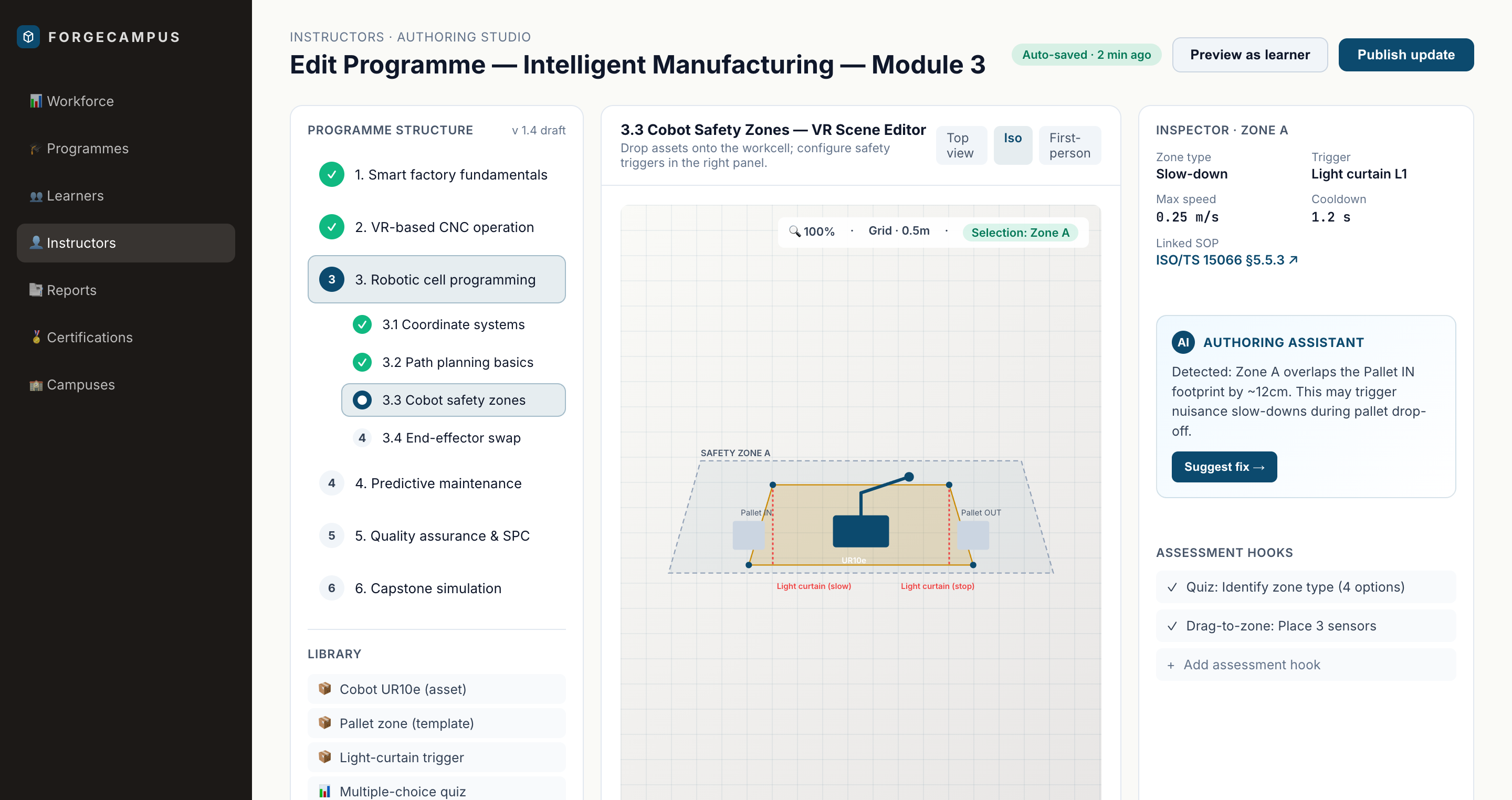Click Preview as learner
Image resolution: width=1512 pixels, height=800 pixels.
pyautogui.click(x=1249, y=55)
